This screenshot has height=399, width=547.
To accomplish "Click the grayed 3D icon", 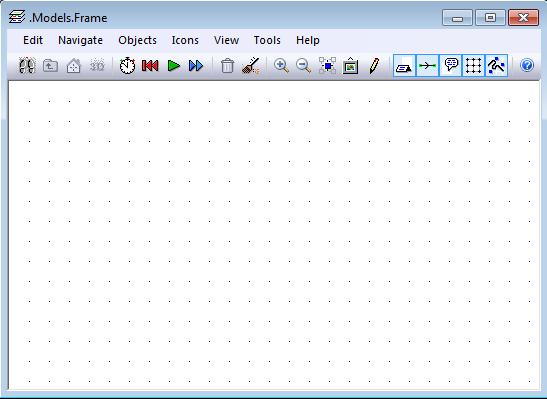I will [x=97, y=66].
